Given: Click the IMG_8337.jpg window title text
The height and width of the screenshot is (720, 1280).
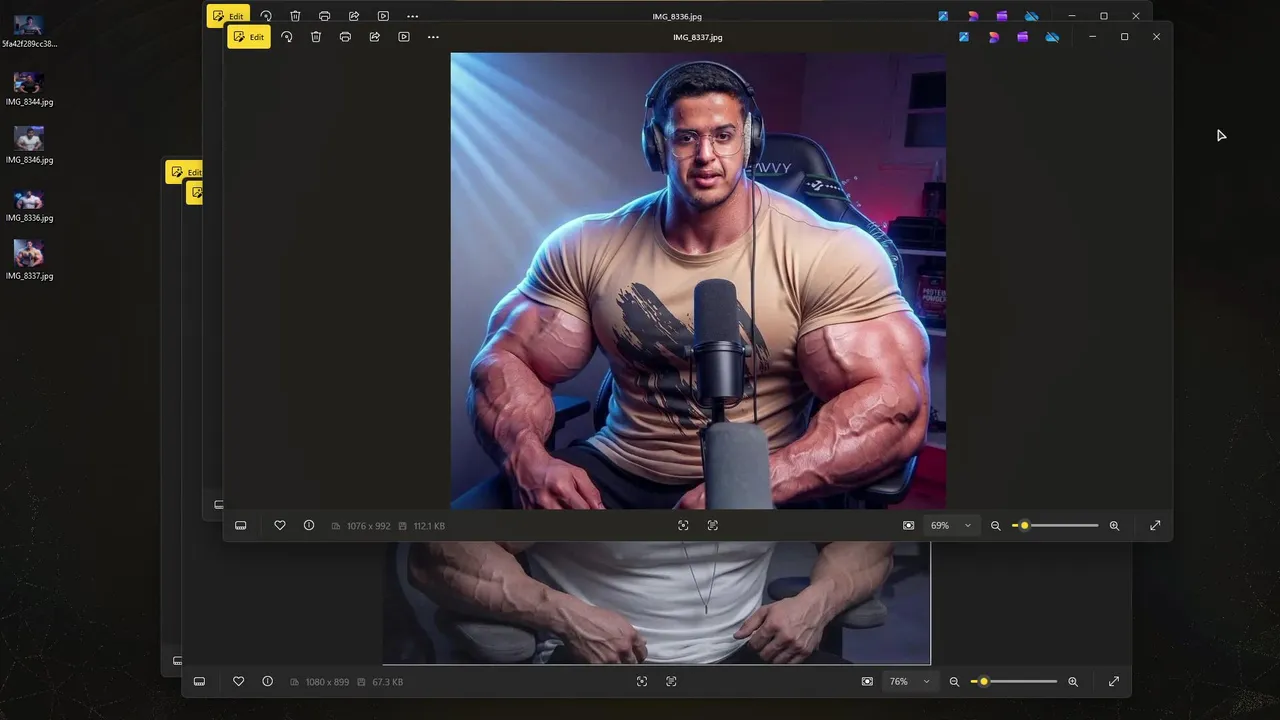Looking at the screenshot, I should point(698,37).
